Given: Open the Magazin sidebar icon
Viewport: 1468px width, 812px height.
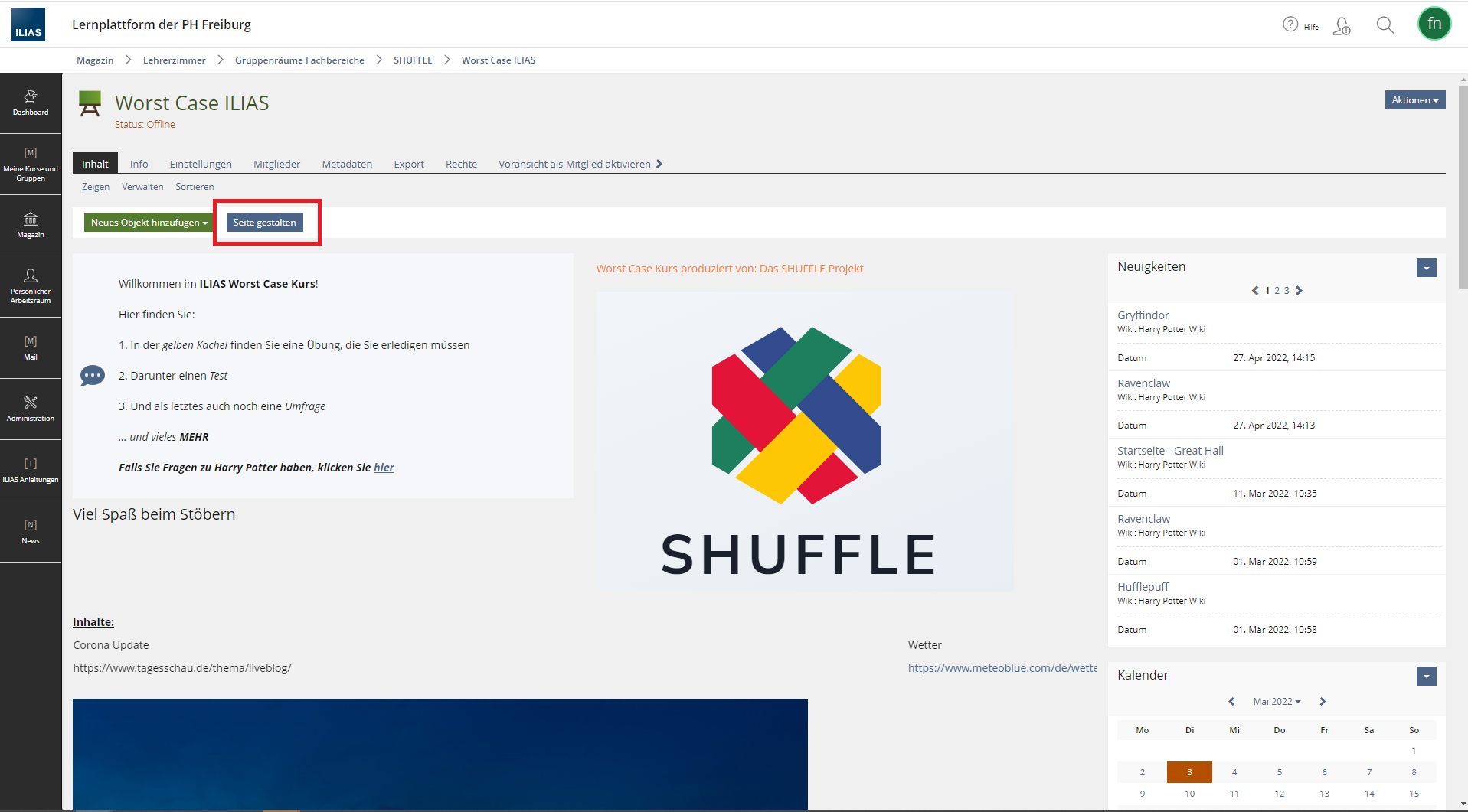Looking at the screenshot, I should pyautogui.click(x=31, y=226).
